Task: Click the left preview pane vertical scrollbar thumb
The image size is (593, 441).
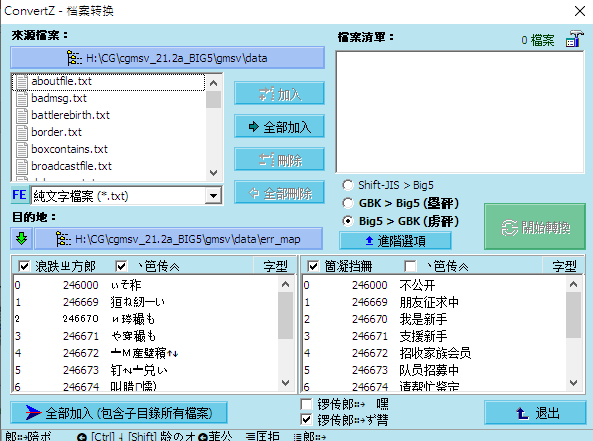Action: (x=286, y=315)
